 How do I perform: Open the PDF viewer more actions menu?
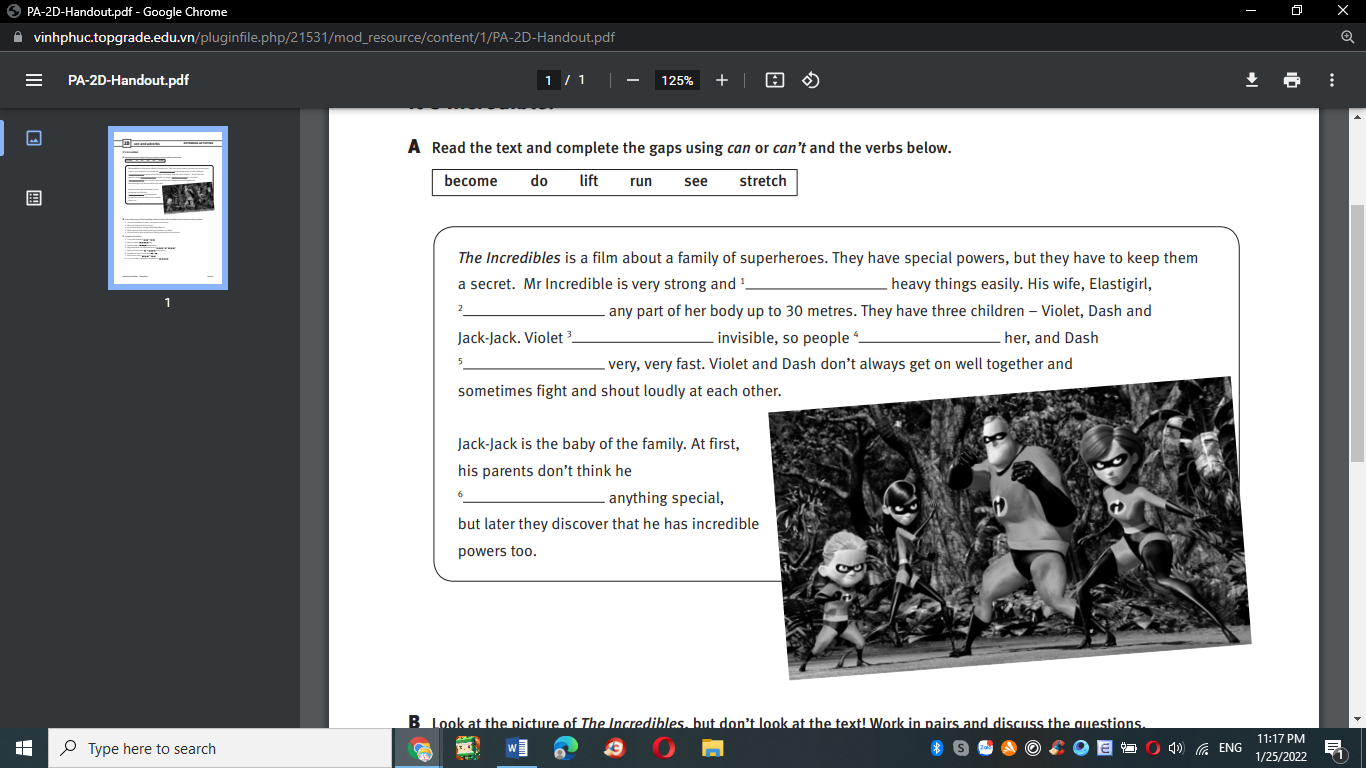click(1332, 80)
